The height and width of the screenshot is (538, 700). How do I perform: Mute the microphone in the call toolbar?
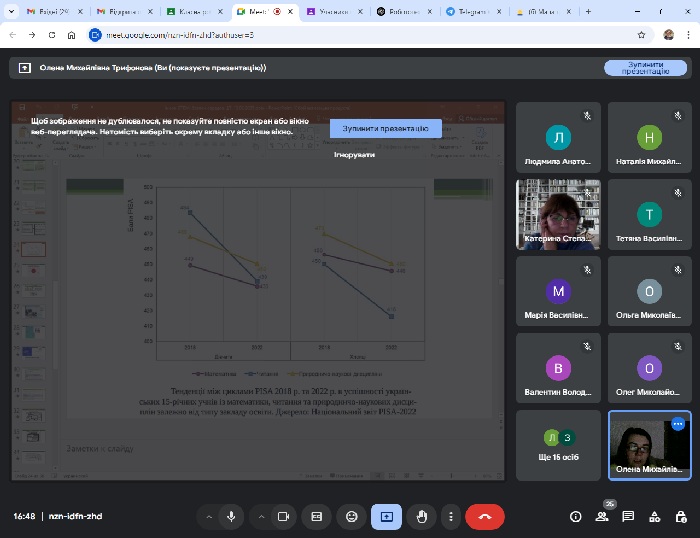coord(231,516)
